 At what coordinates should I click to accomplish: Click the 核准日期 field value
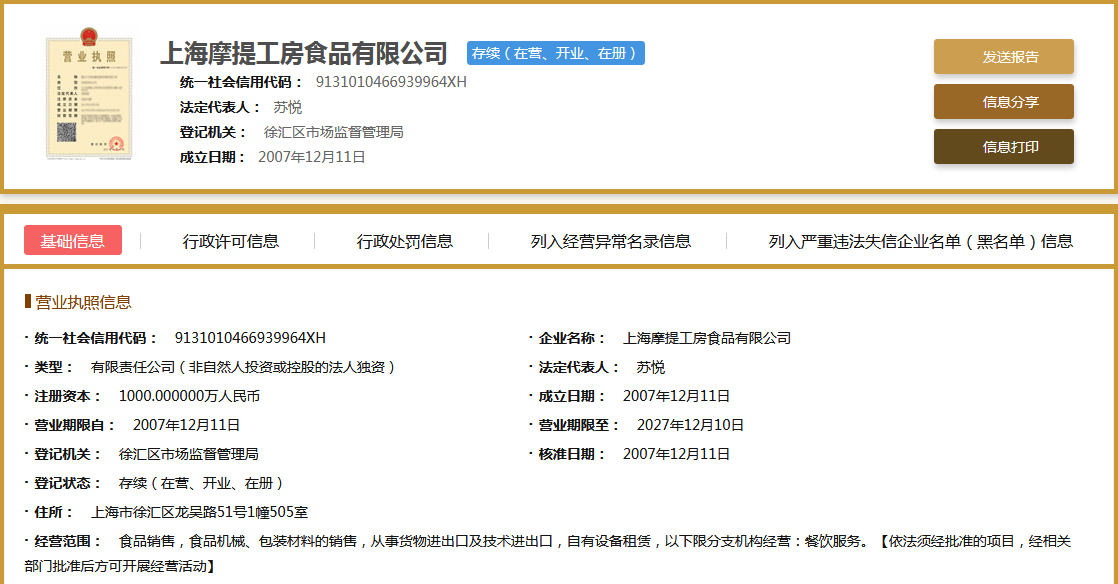[x=676, y=454]
